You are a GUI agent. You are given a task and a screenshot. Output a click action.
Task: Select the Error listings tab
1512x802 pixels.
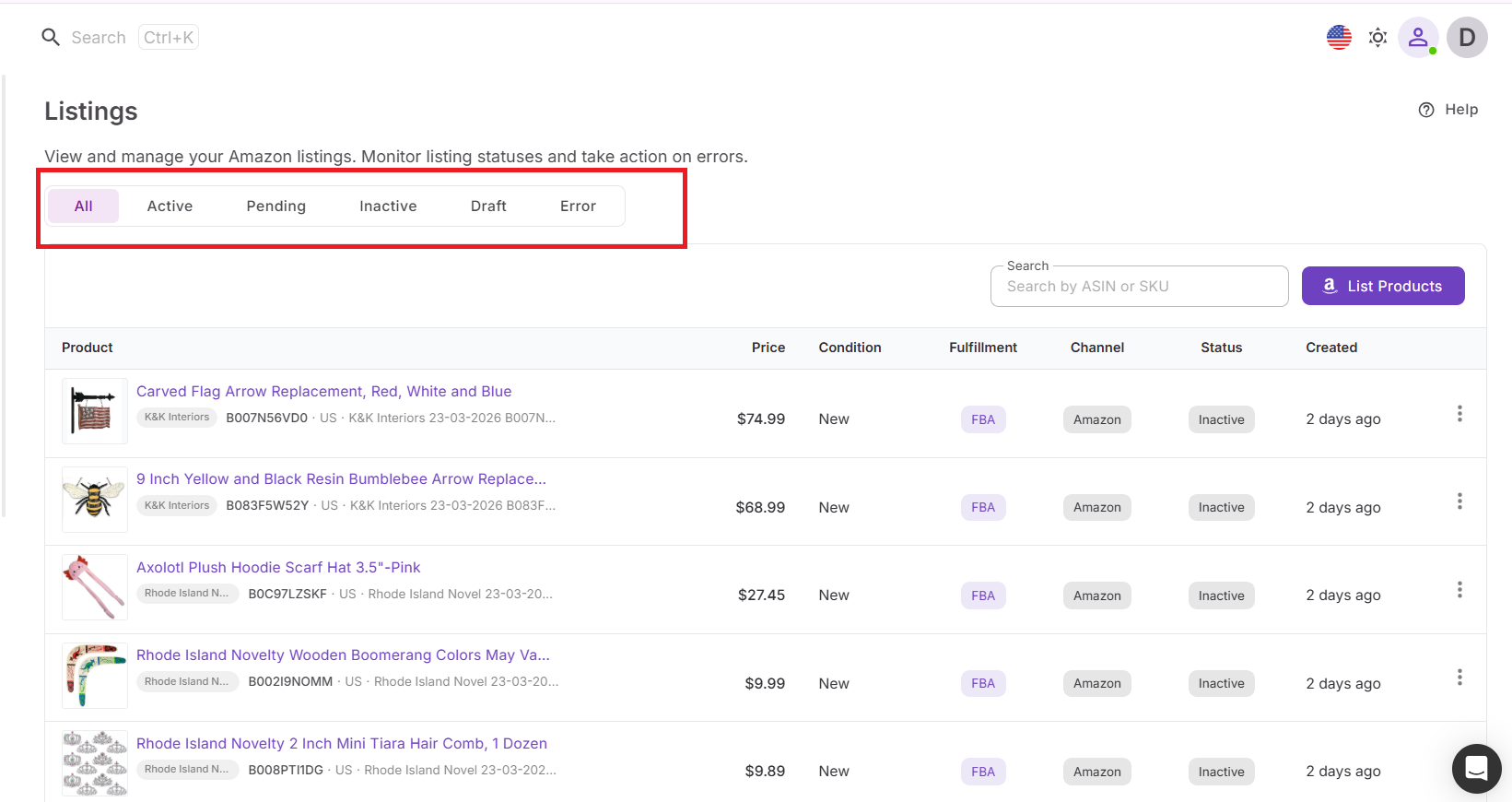[x=578, y=206]
